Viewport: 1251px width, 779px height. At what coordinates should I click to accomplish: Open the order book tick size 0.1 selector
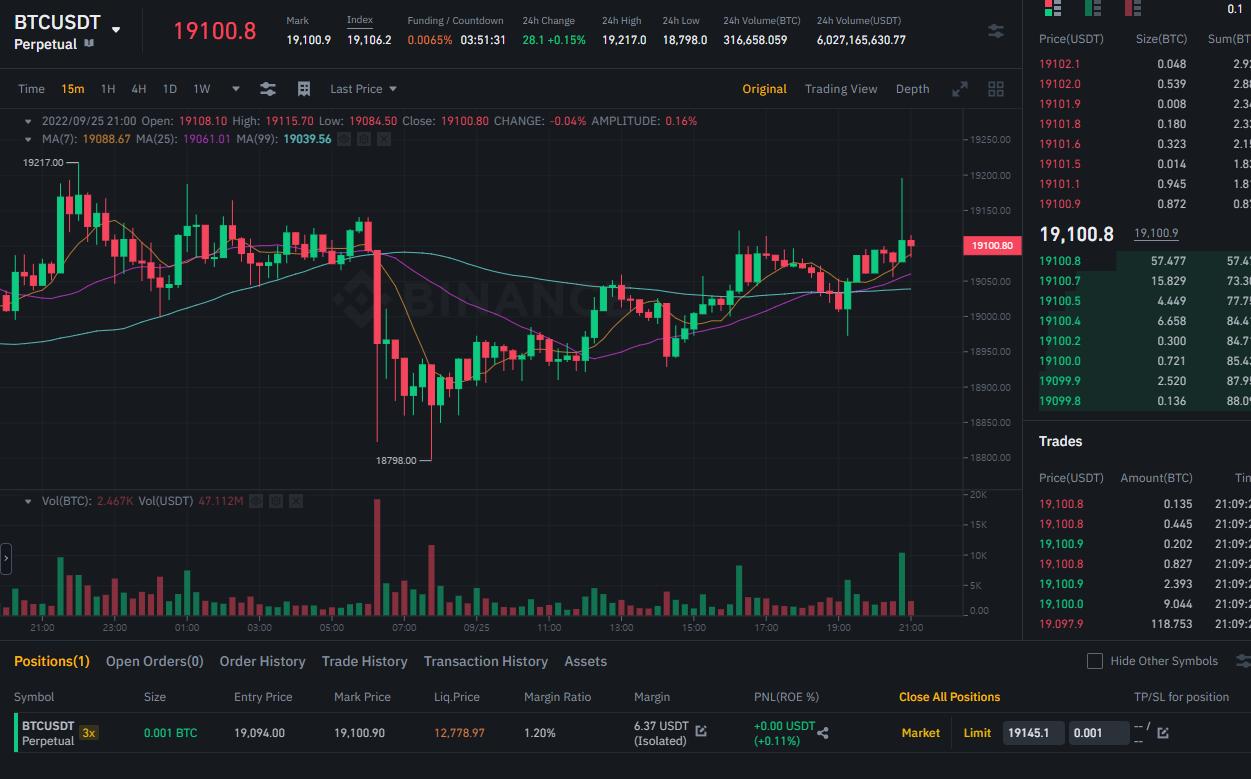pos(1234,9)
